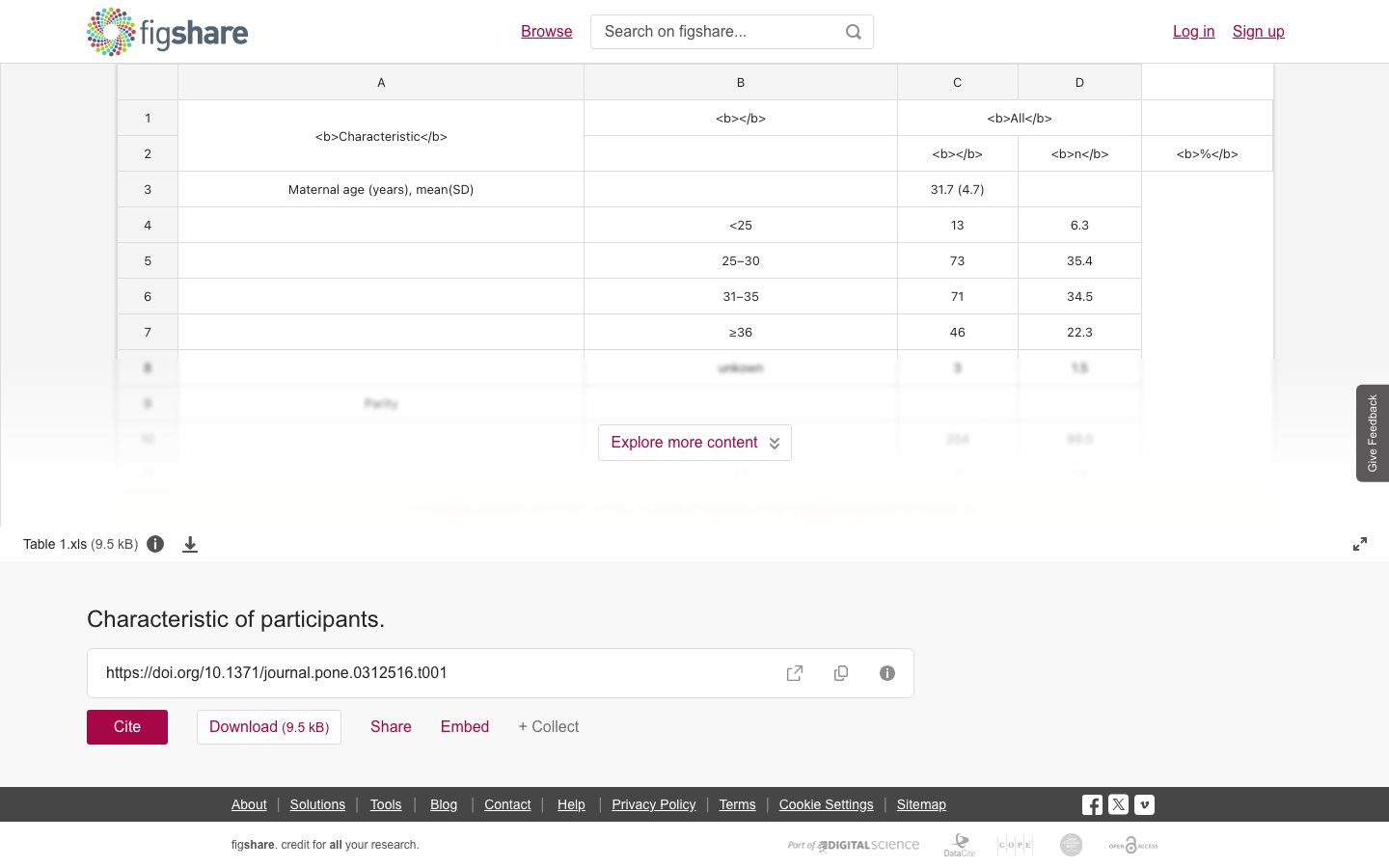Click the <25 cell
The image size is (1389, 868).
coord(741,226)
